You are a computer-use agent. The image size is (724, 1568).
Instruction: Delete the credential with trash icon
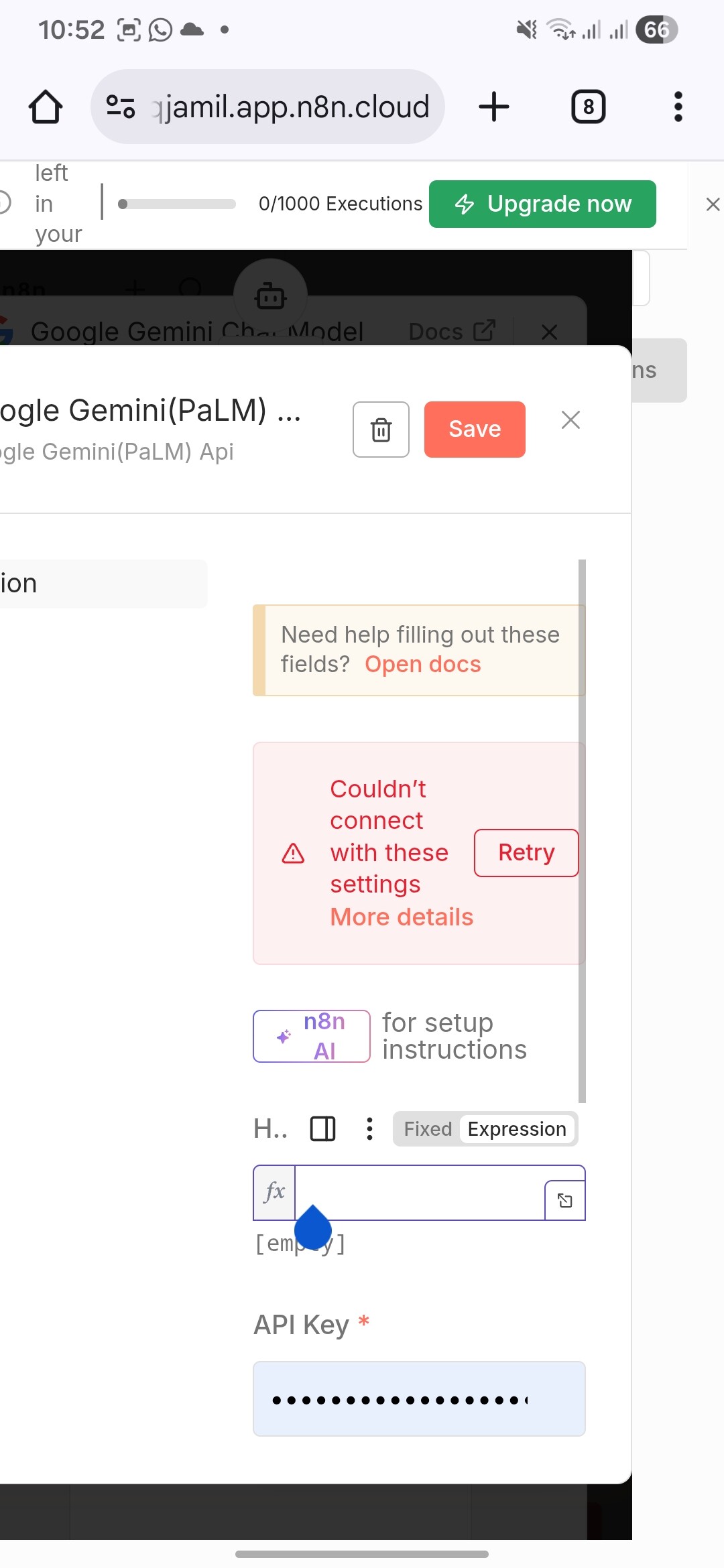[x=381, y=430]
